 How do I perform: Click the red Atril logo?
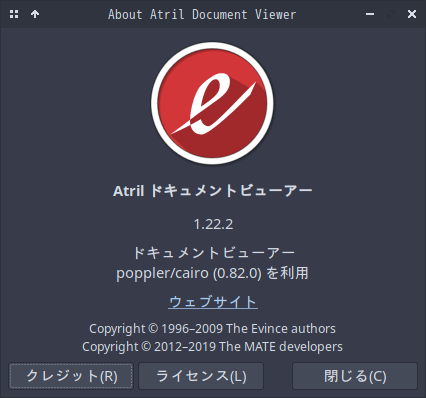click(x=212, y=103)
